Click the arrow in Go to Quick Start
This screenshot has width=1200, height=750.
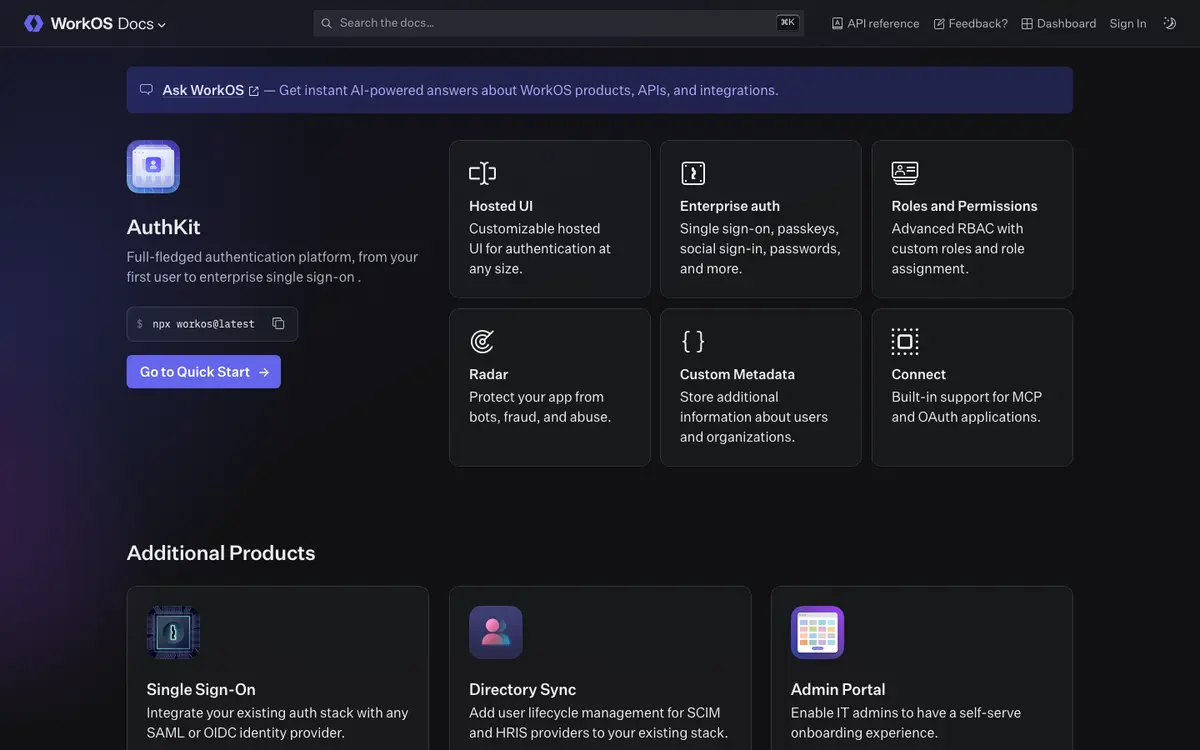point(264,372)
